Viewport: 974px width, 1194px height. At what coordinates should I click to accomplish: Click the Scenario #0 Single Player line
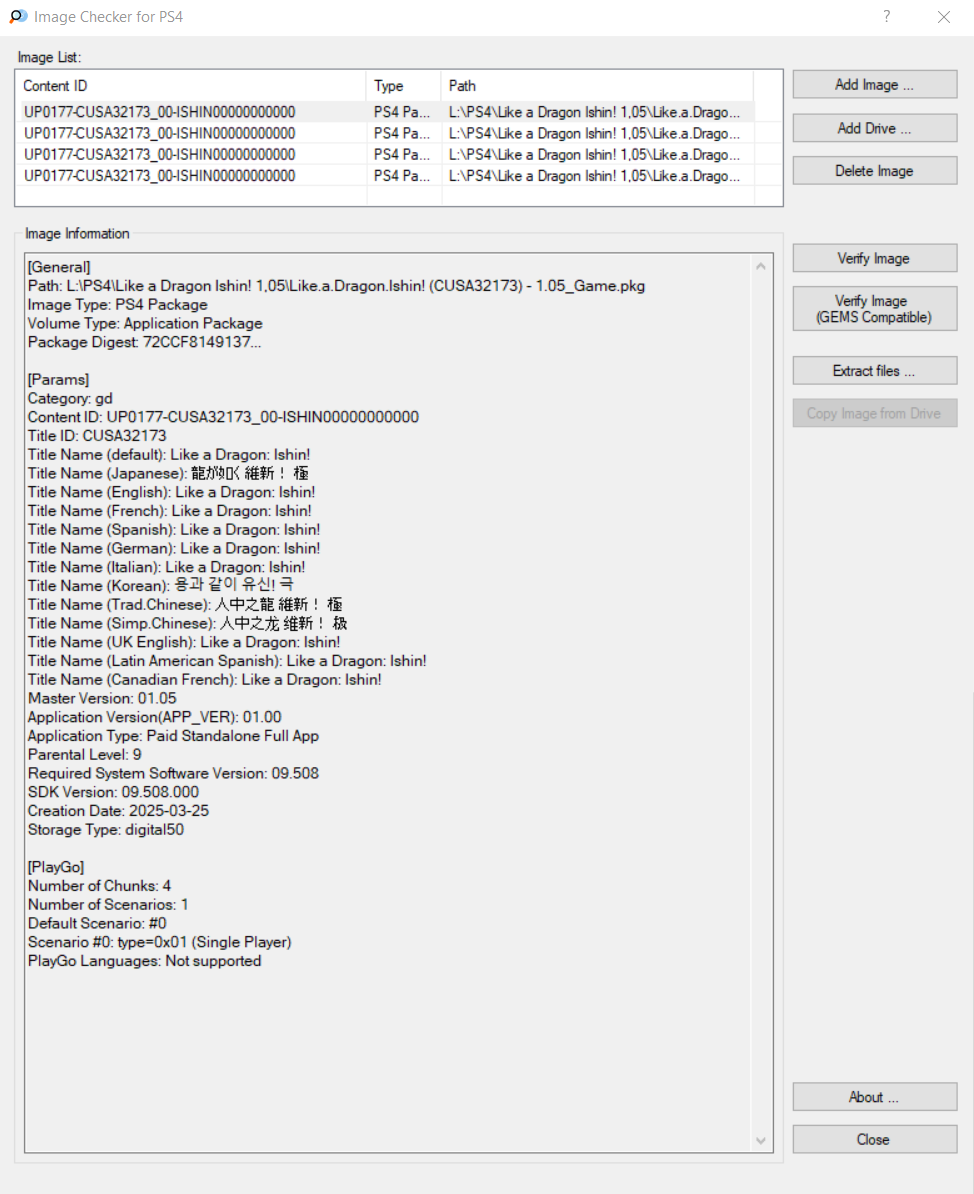pos(160,942)
